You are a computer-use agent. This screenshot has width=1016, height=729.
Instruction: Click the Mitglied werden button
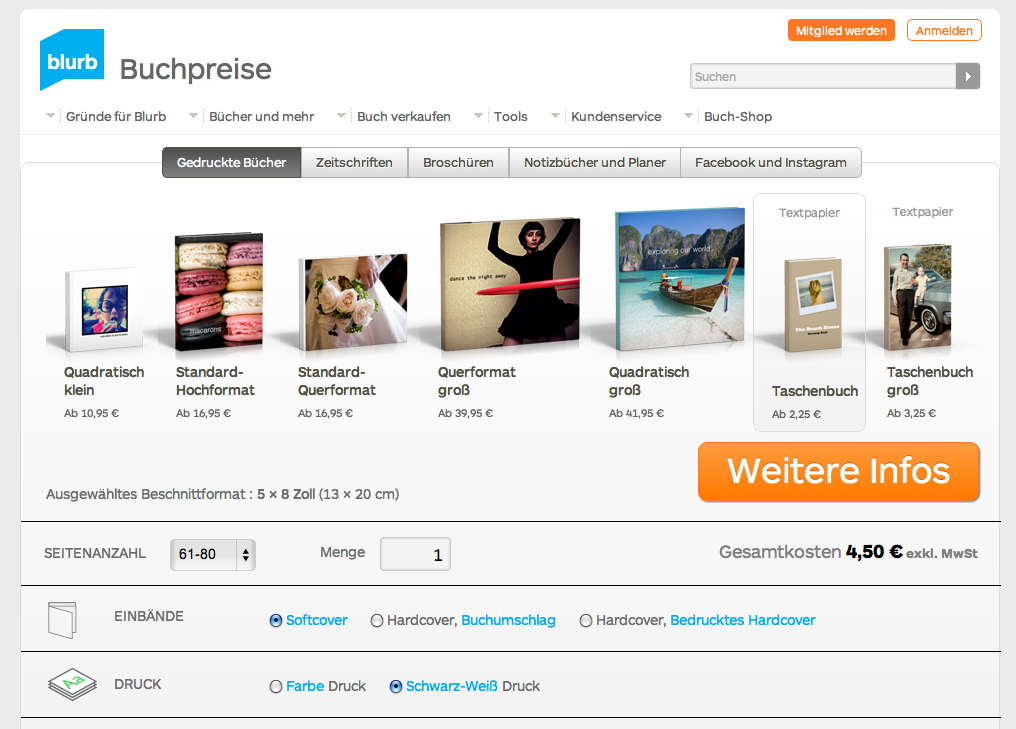(x=841, y=30)
